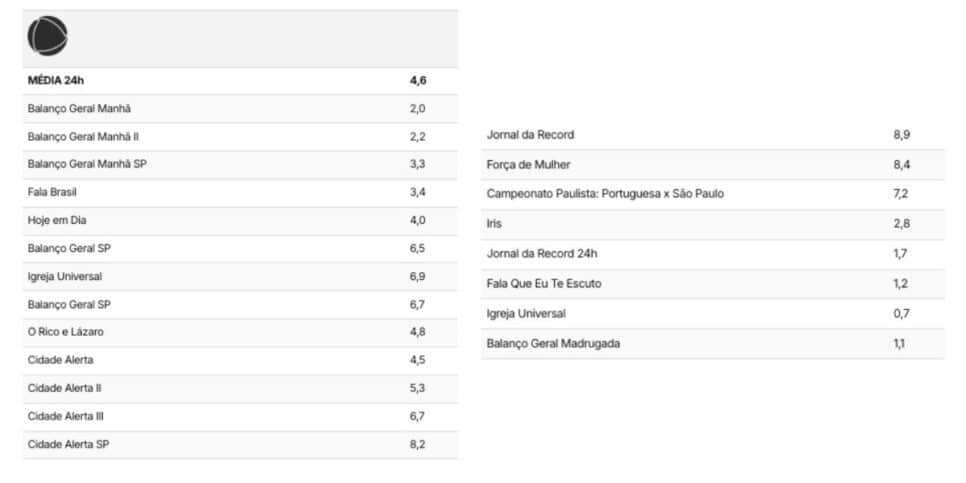Click the Record TV logo icon

pyautogui.click(x=48, y=37)
